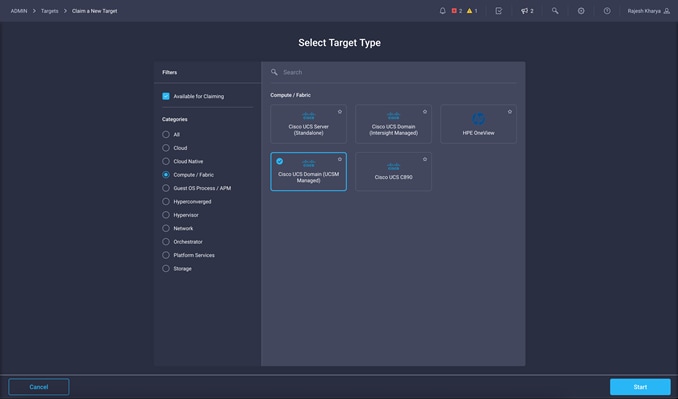
Task: Select the Network category
Action: 166,228
